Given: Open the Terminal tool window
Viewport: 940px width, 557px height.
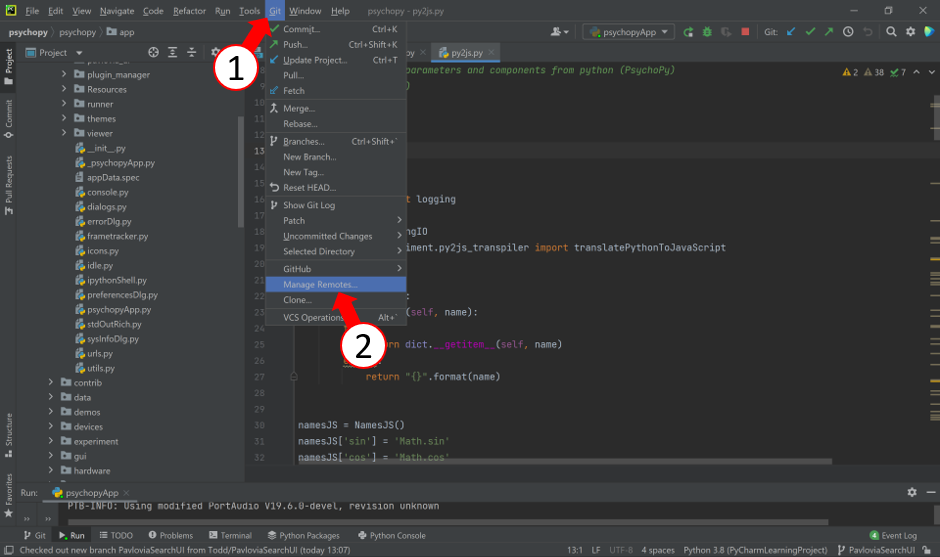Looking at the screenshot, I should click(230, 535).
